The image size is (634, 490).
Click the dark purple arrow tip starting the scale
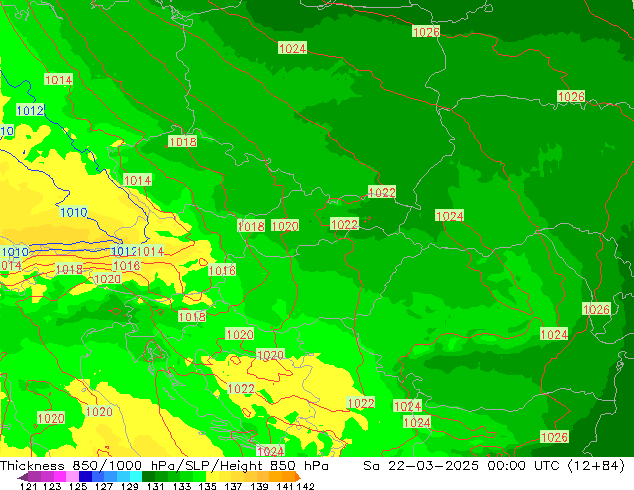coord(23,477)
